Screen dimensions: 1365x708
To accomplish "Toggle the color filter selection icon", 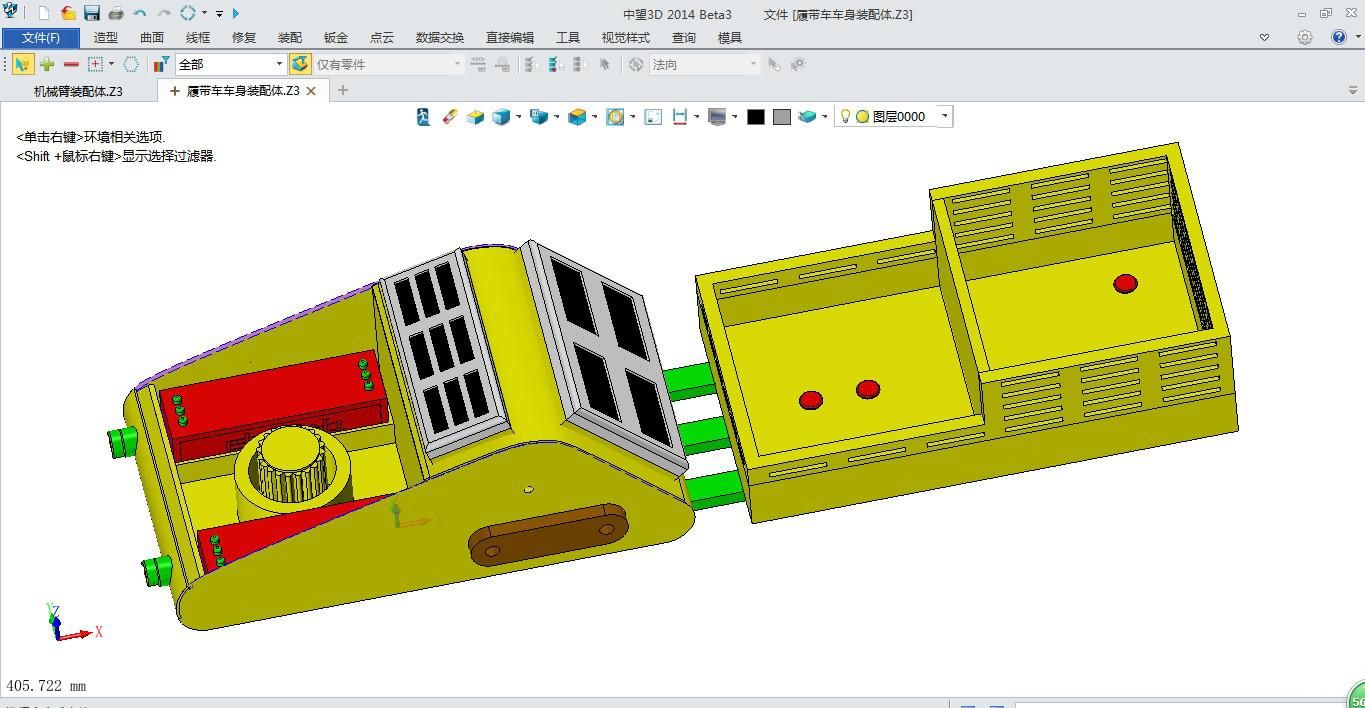I will (162, 63).
